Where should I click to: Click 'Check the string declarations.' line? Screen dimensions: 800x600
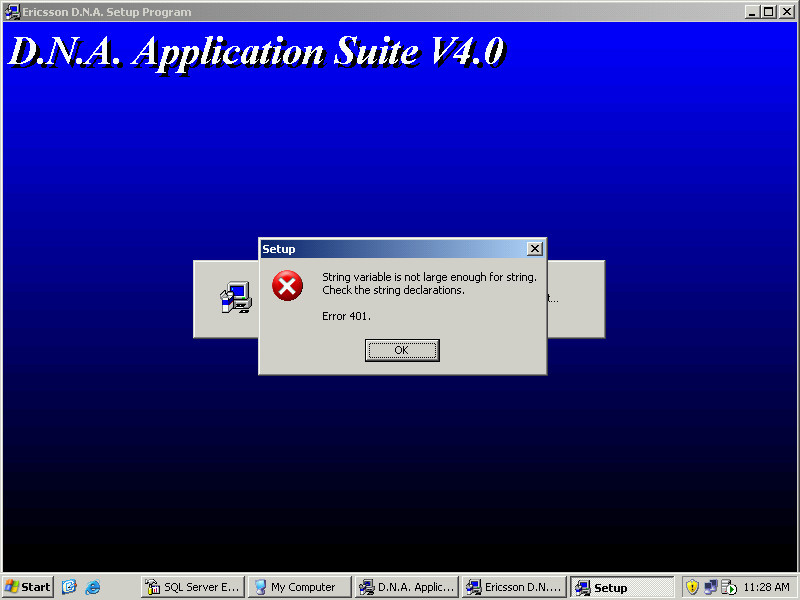pos(393,290)
